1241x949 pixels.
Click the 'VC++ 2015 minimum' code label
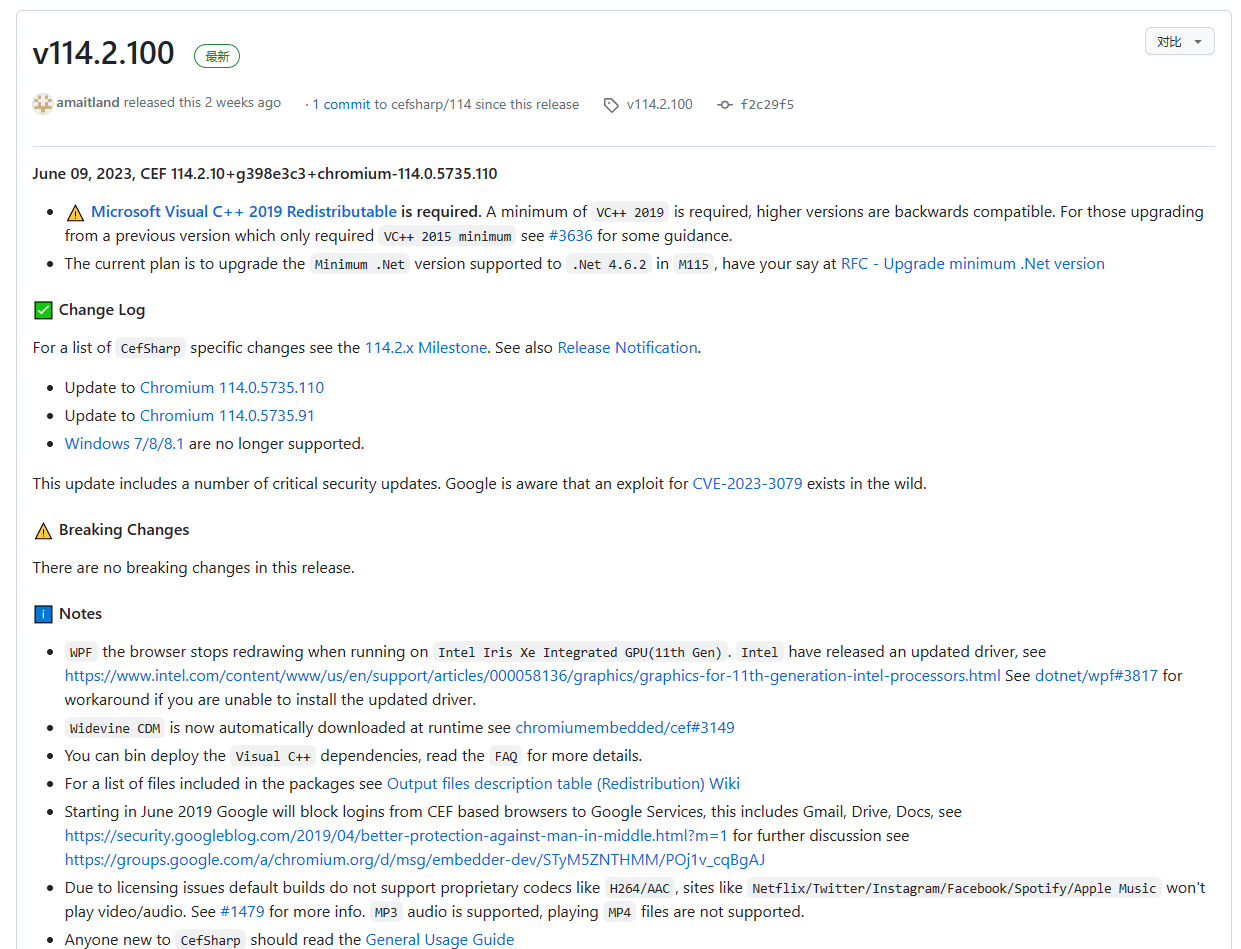(x=447, y=237)
